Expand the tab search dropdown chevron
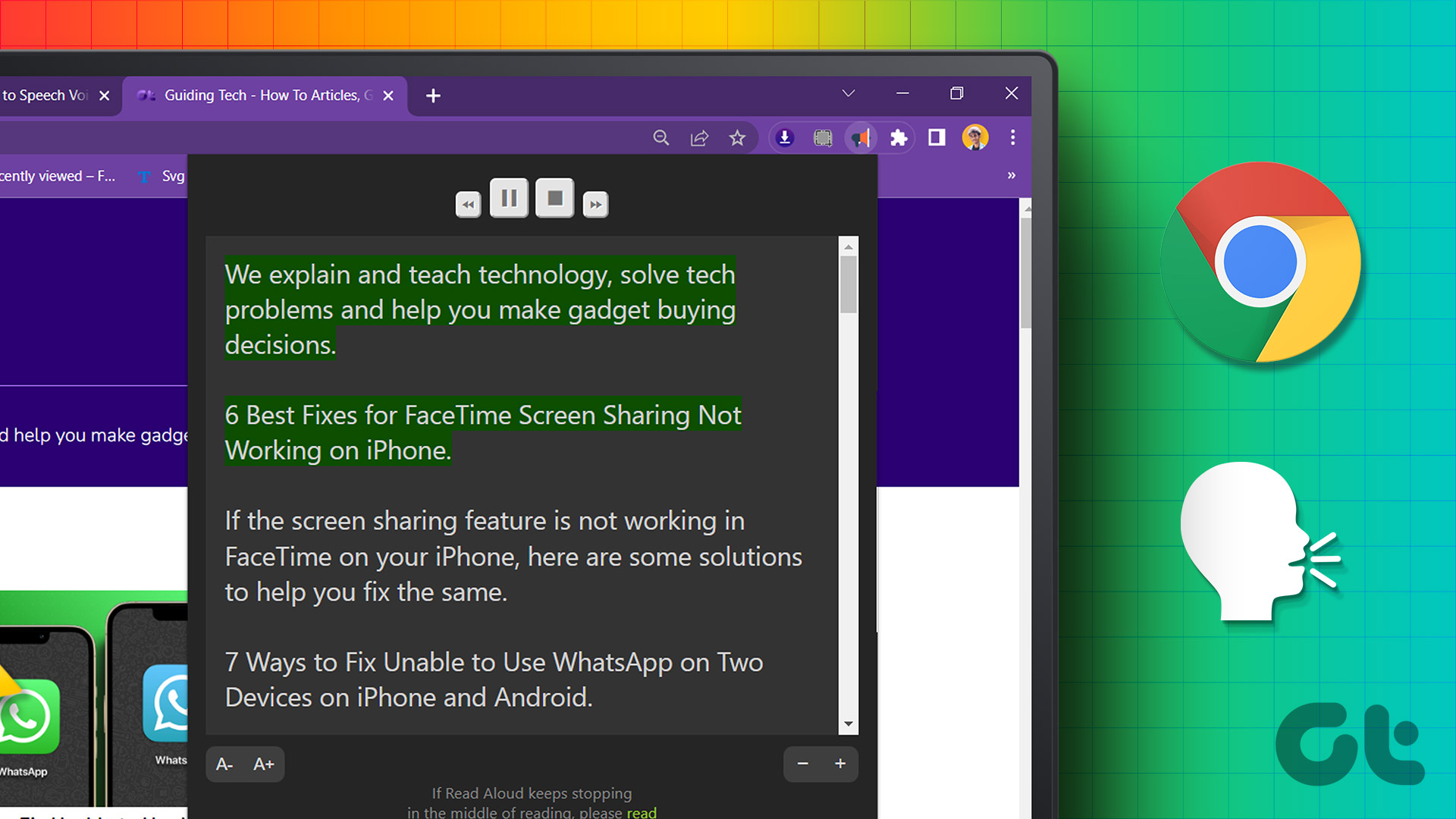The height and width of the screenshot is (819, 1456). [x=849, y=93]
